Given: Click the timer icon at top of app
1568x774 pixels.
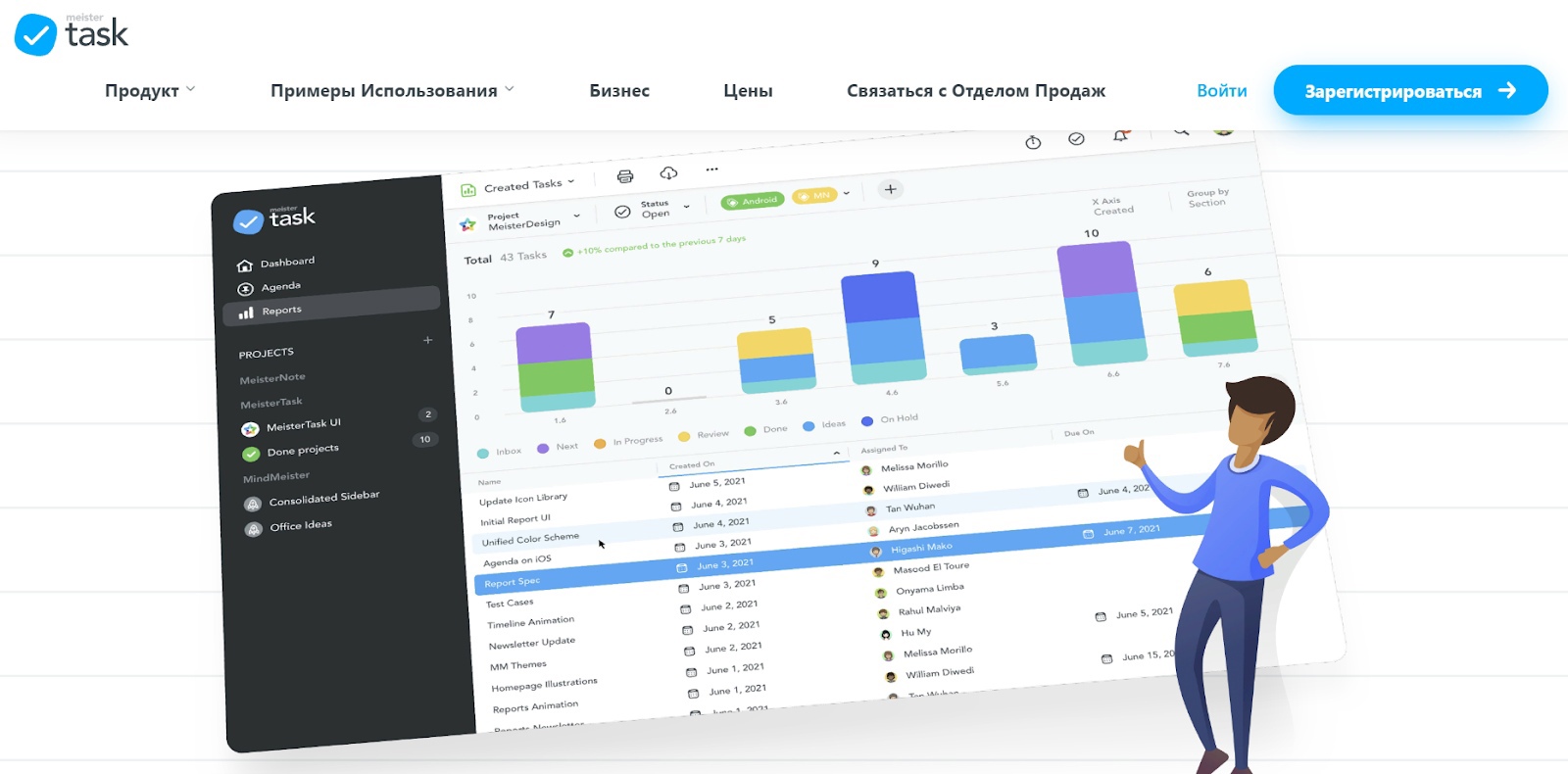Looking at the screenshot, I should point(1033,142).
